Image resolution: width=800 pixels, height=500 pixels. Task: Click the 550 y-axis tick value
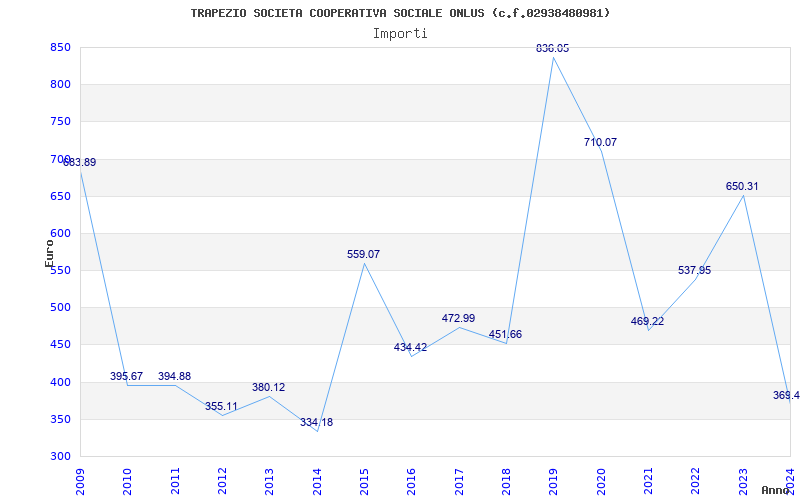(x=60, y=270)
